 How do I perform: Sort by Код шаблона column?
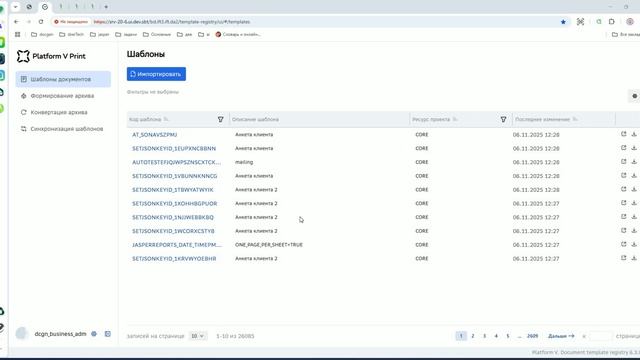click(166, 119)
